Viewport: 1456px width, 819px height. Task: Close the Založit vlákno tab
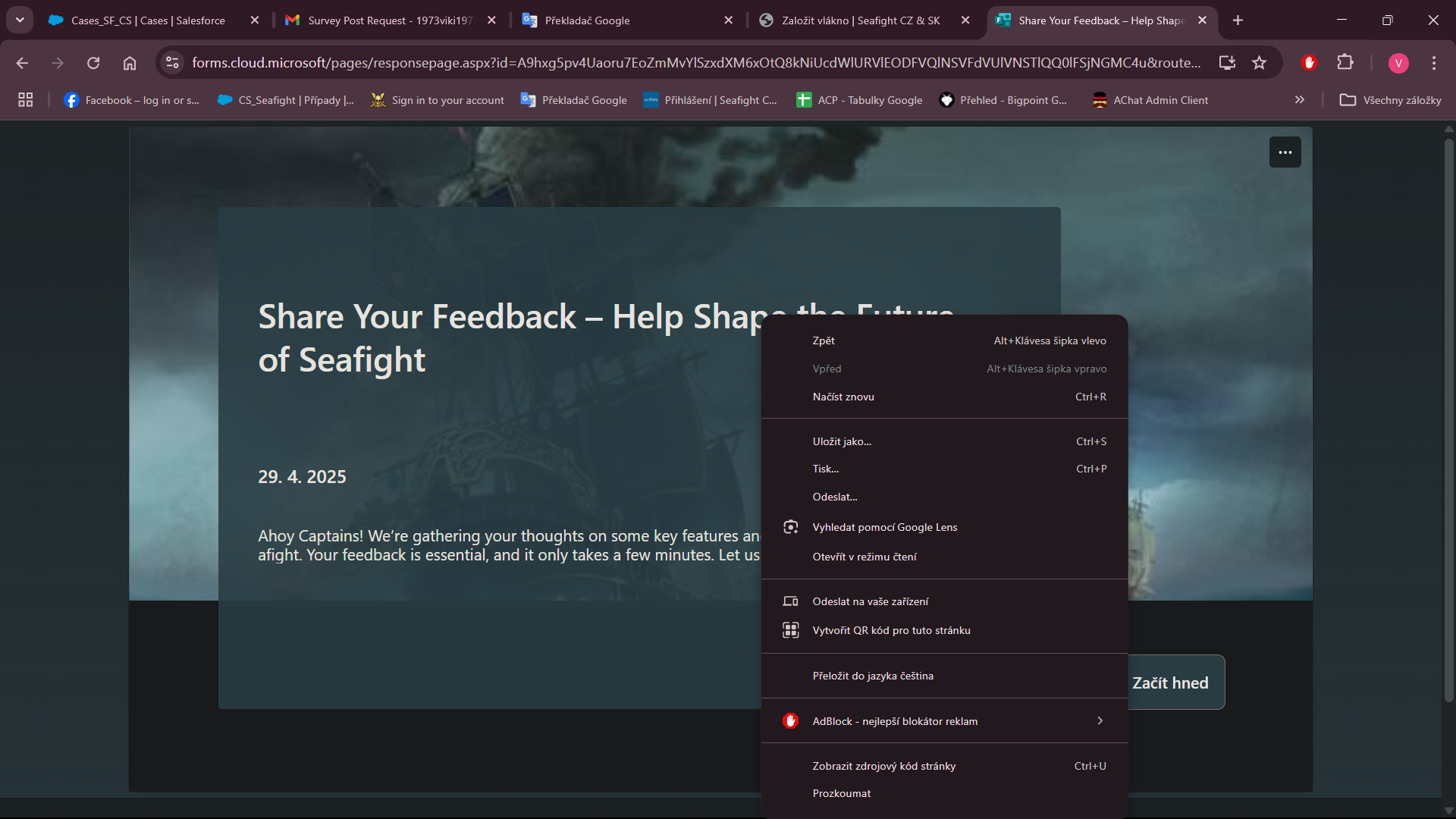coord(965,20)
